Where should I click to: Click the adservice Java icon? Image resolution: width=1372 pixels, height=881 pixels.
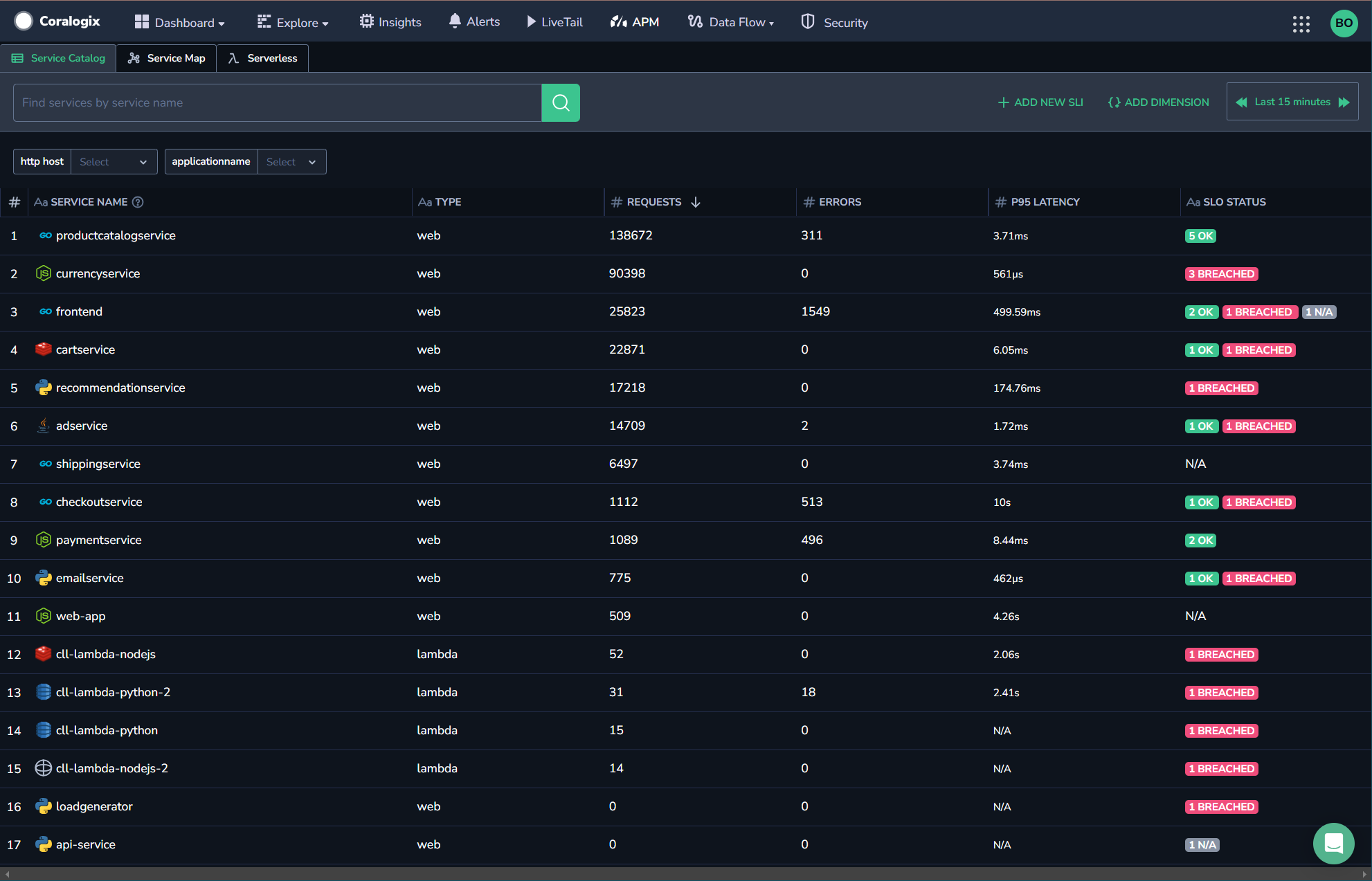point(44,426)
